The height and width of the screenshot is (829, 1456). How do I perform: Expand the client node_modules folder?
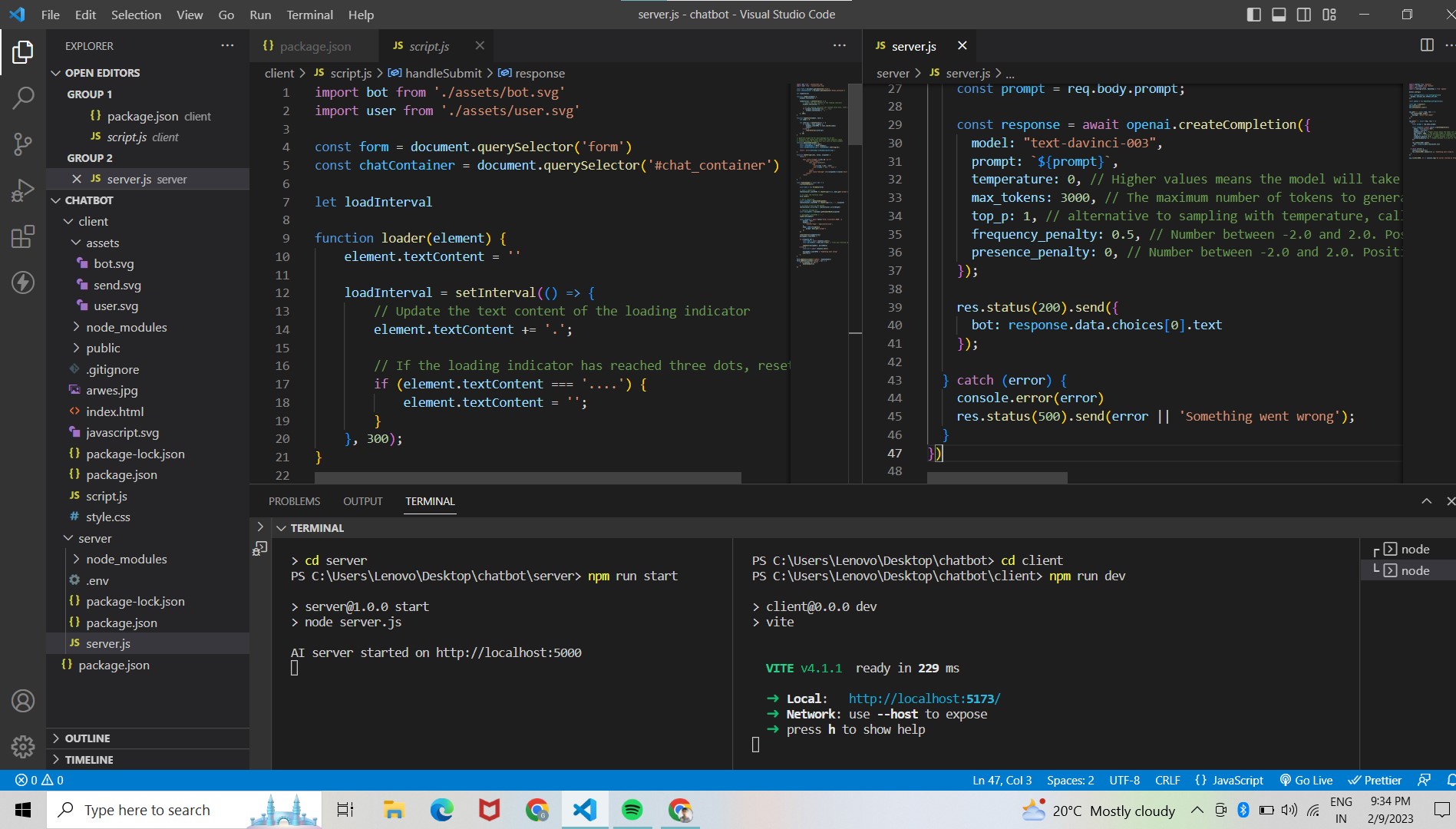click(x=126, y=327)
